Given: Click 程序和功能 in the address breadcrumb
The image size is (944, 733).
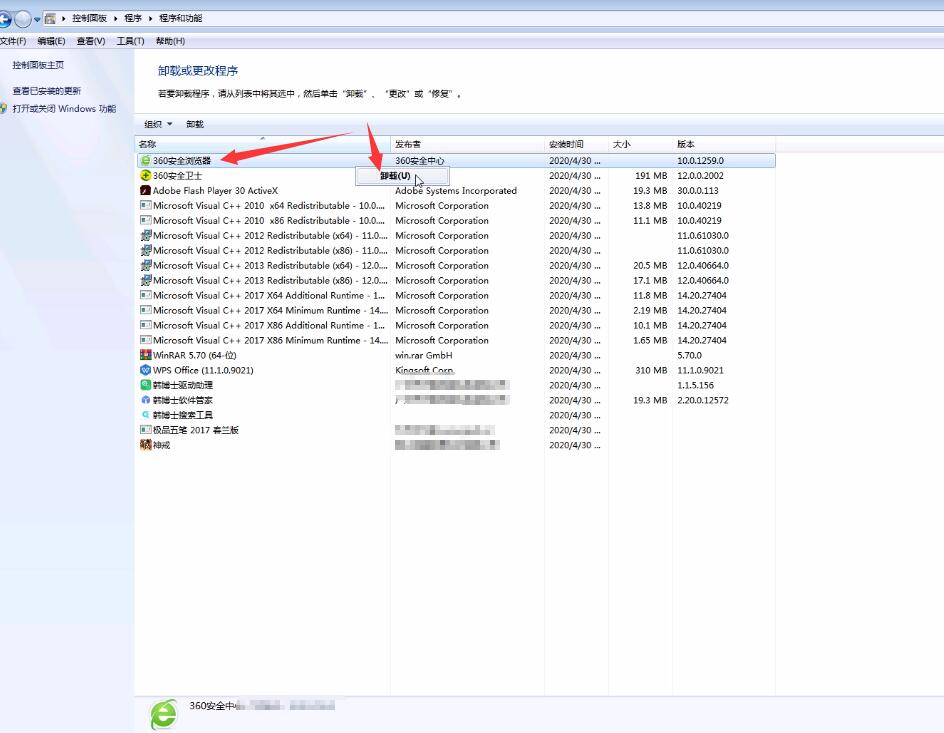Looking at the screenshot, I should click(181, 19).
